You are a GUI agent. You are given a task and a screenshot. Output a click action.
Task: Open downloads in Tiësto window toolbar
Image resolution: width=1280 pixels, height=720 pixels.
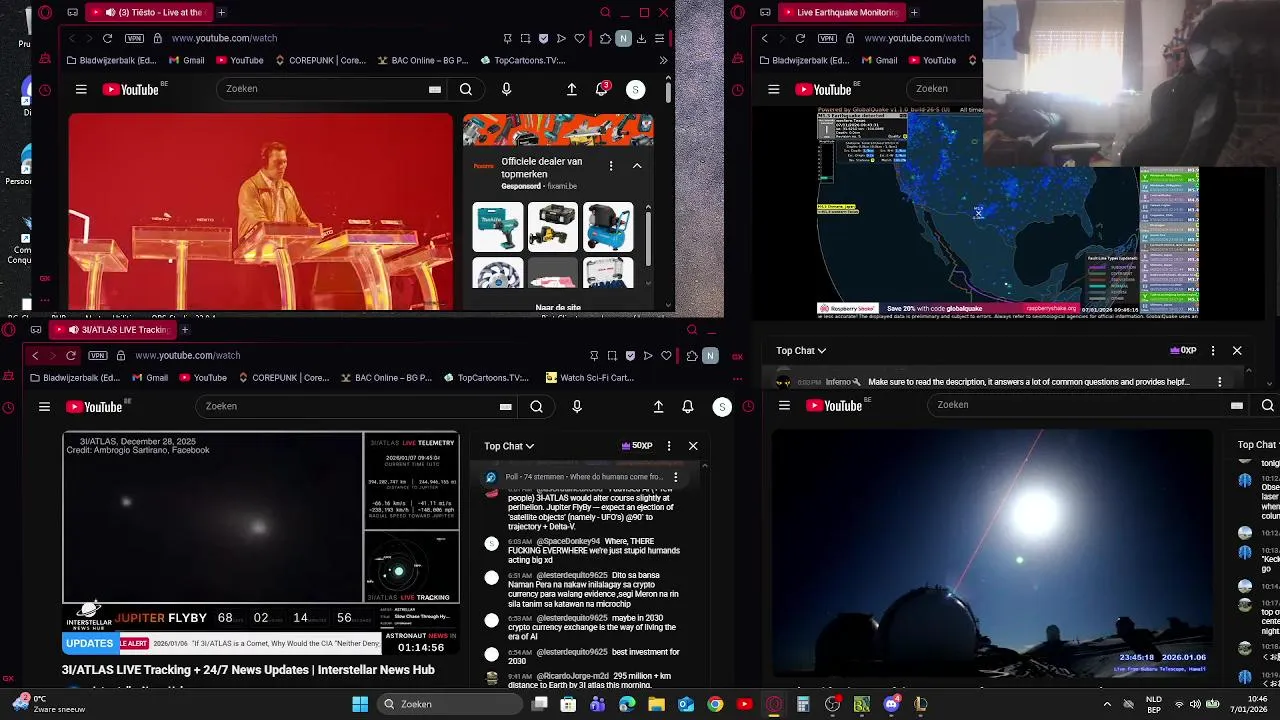point(641,38)
